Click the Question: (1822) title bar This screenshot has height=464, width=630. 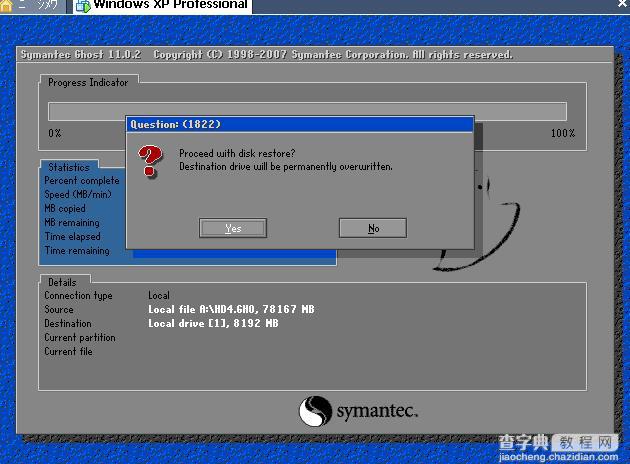click(300, 124)
